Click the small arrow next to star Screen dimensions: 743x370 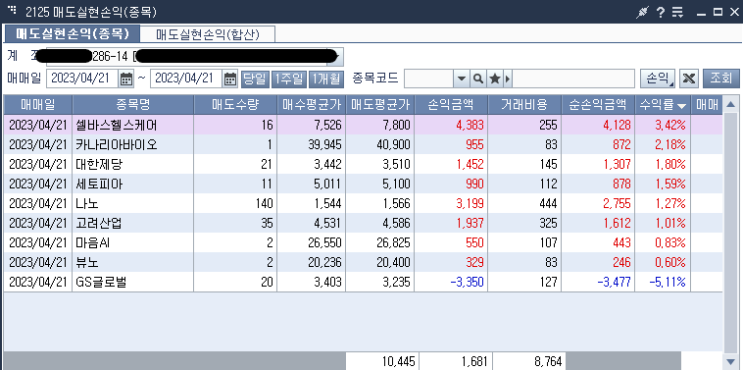[x=507, y=79]
